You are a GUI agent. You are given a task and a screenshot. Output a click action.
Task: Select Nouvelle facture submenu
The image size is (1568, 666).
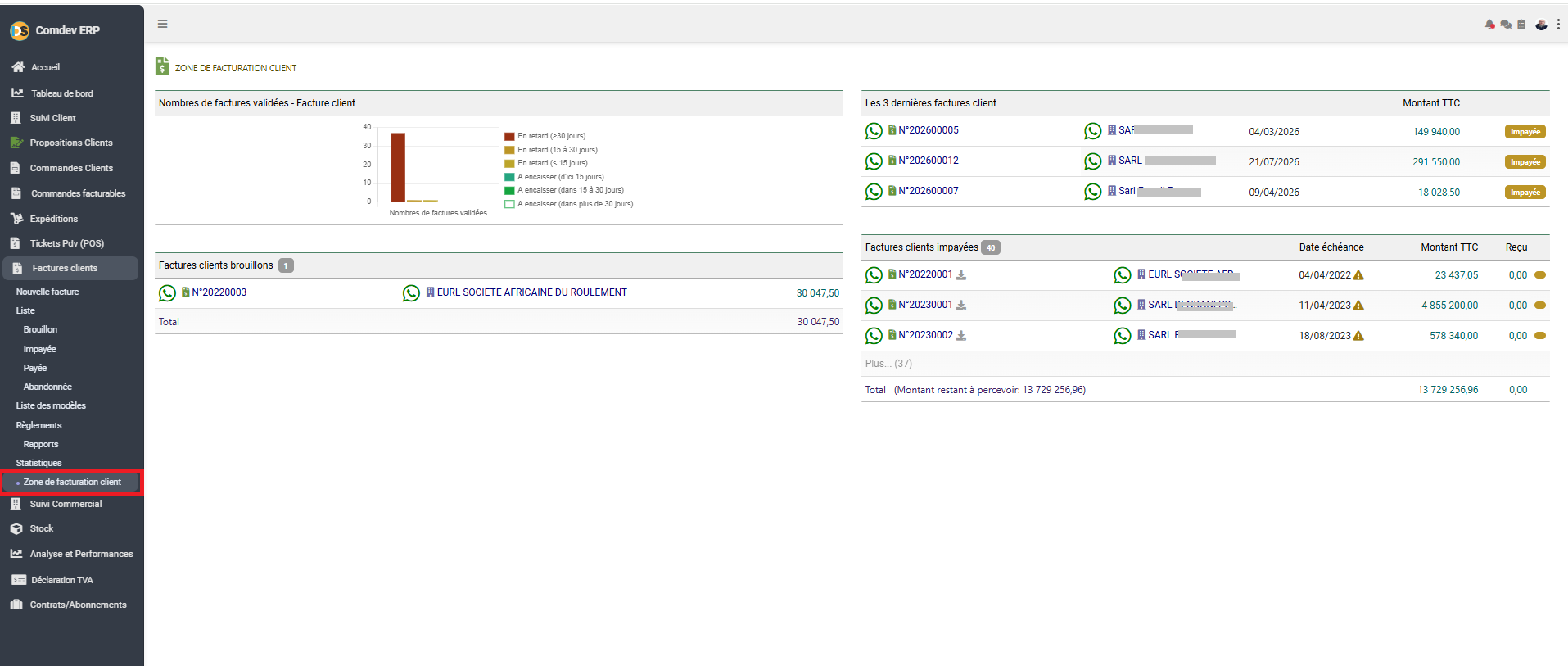coord(47,292)
